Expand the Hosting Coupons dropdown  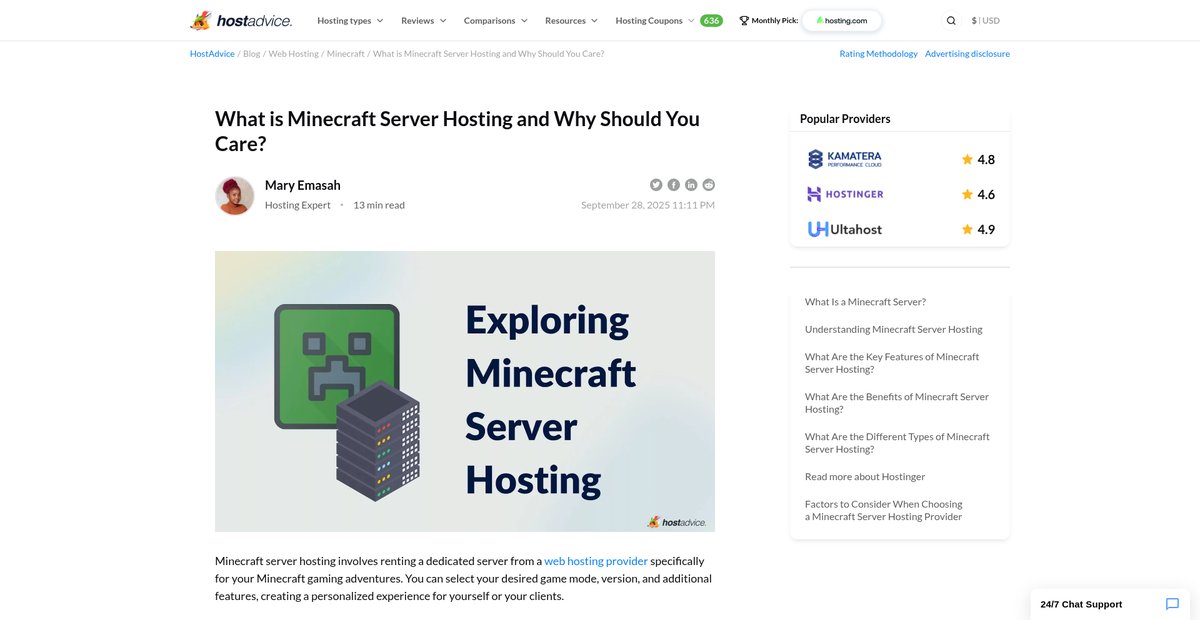[655, 20]
